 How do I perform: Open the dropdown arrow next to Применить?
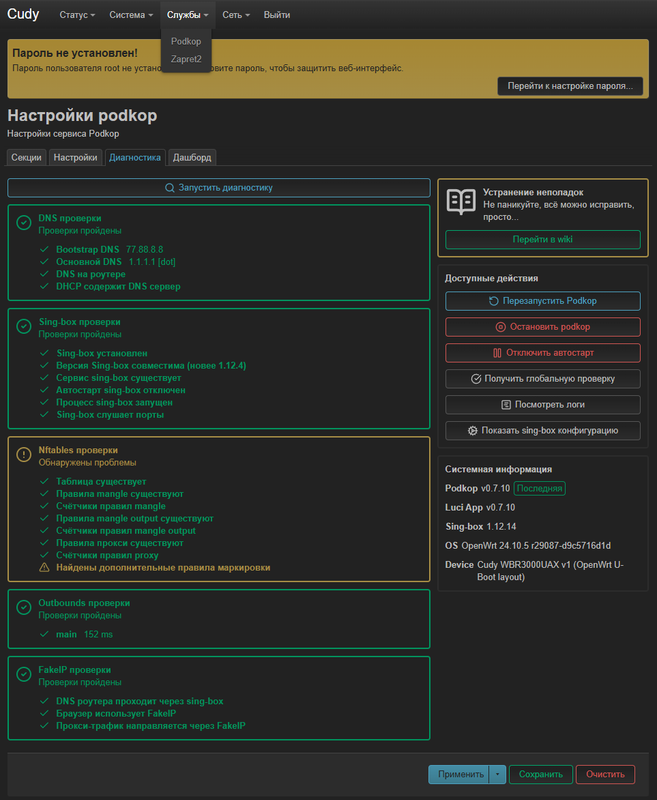(x=497, y=774)
